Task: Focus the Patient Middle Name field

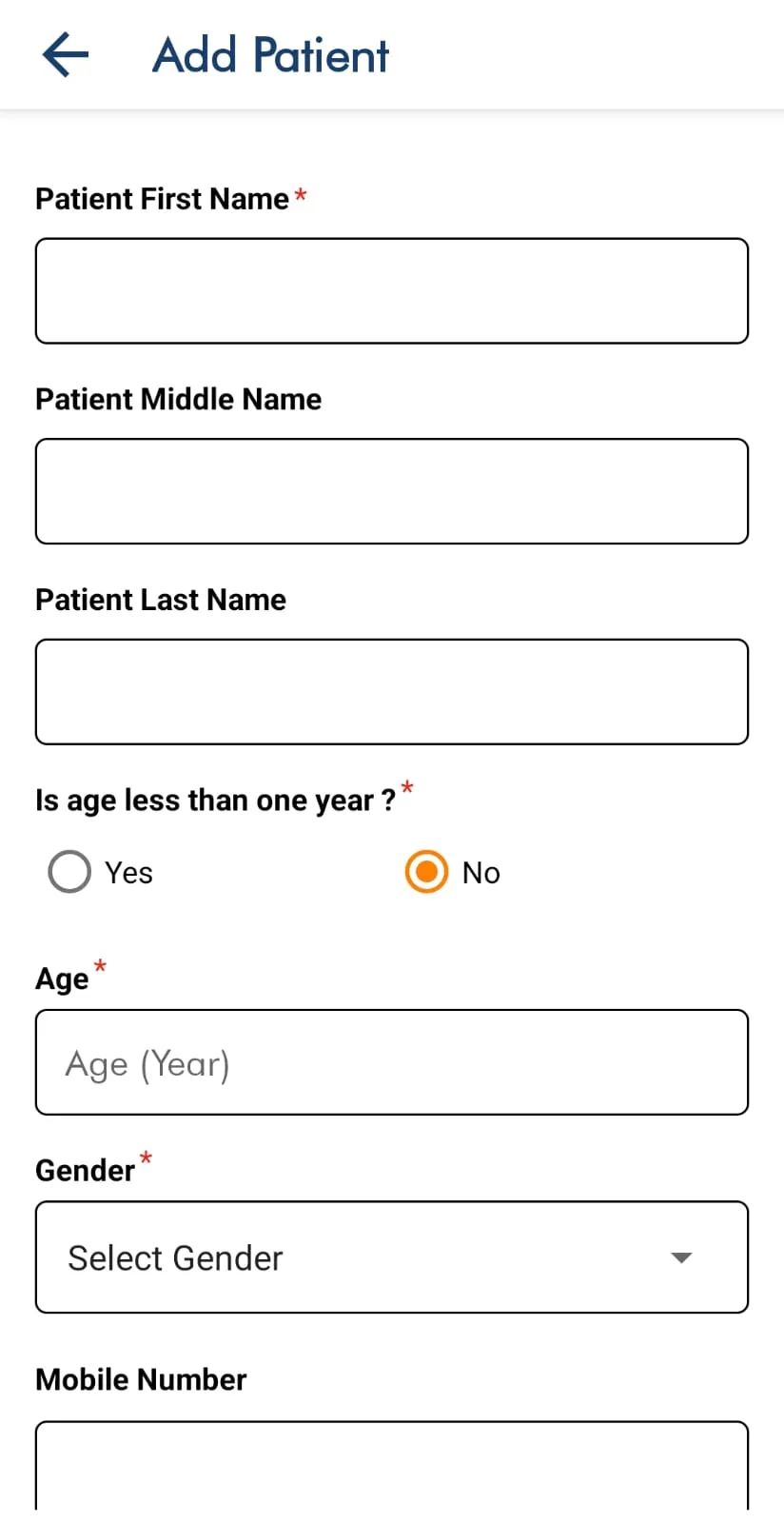Action: point(392,491)
